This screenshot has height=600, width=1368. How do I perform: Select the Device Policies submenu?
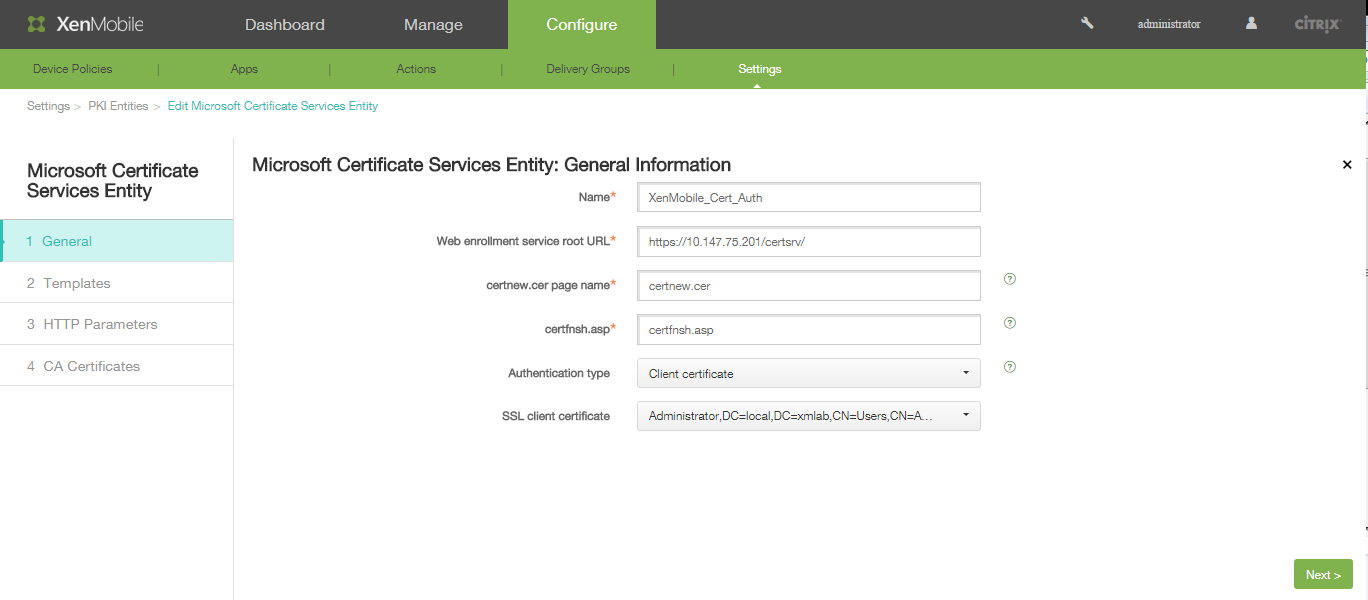coord(72,69)
